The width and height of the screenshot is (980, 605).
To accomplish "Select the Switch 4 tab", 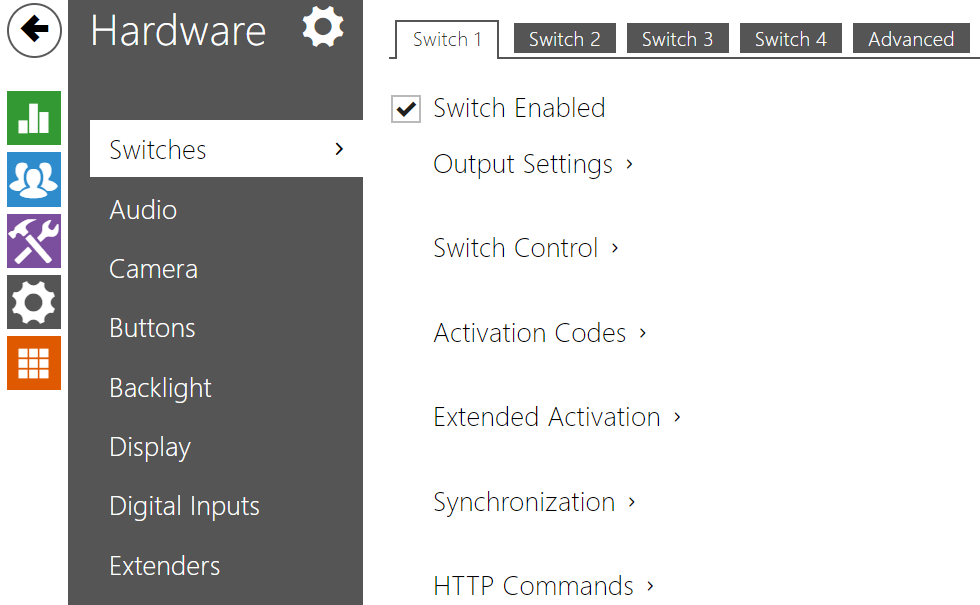I will click(790, 39).
